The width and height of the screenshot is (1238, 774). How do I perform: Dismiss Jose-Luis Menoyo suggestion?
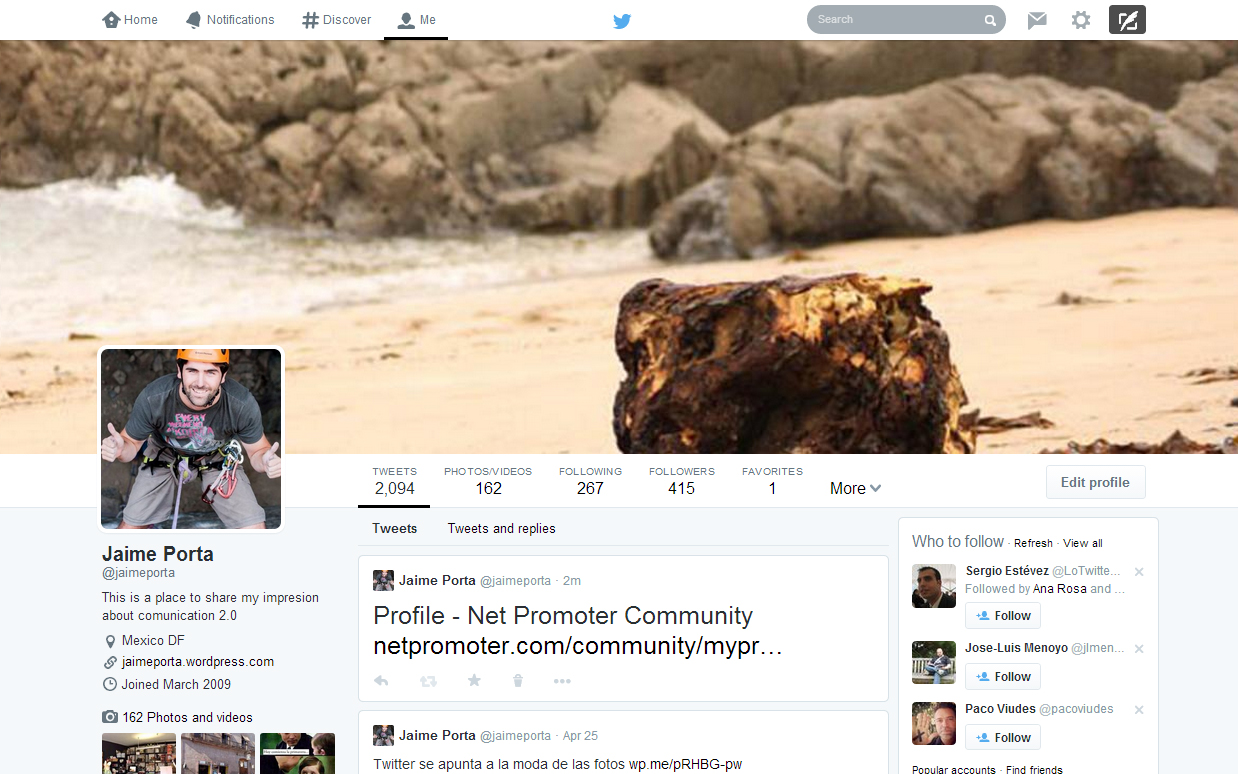(x=1139, y=649)
